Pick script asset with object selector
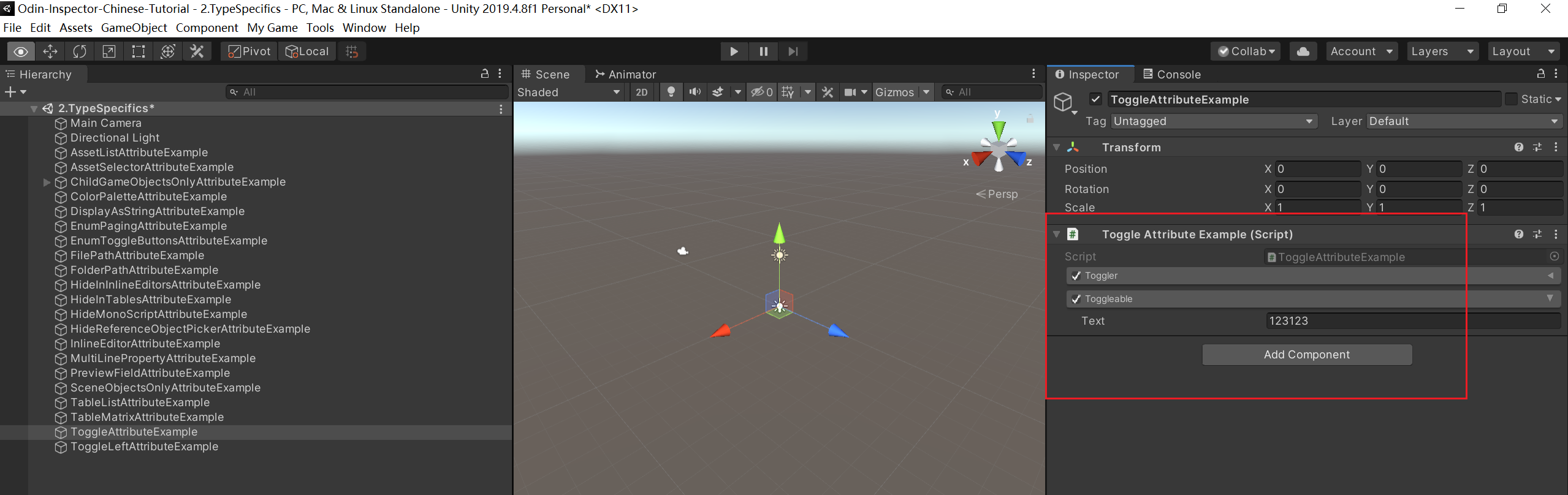Screen dimensions: 1568x495 pyautogui.click(x=1554, y=257)
